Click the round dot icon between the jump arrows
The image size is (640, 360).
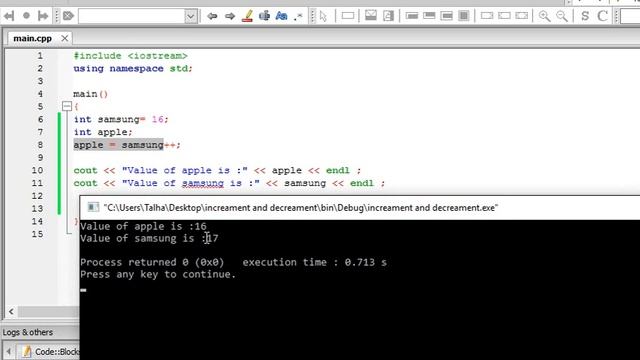pyautogui.click(x=26, y=16)
